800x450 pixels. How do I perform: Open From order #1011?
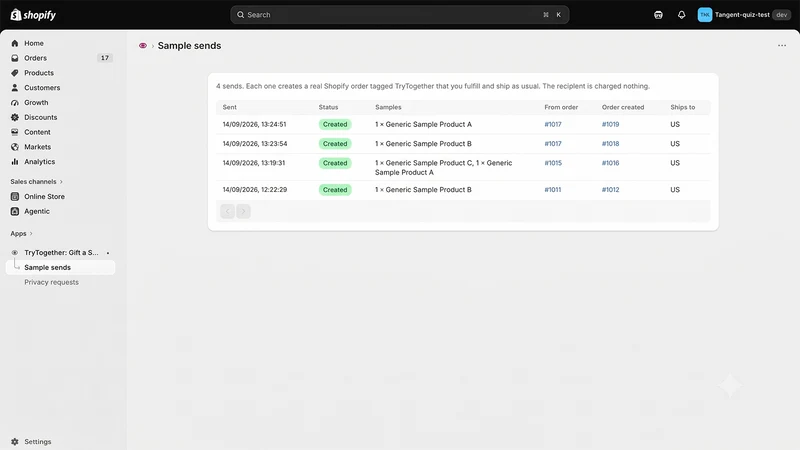(553, 190)
